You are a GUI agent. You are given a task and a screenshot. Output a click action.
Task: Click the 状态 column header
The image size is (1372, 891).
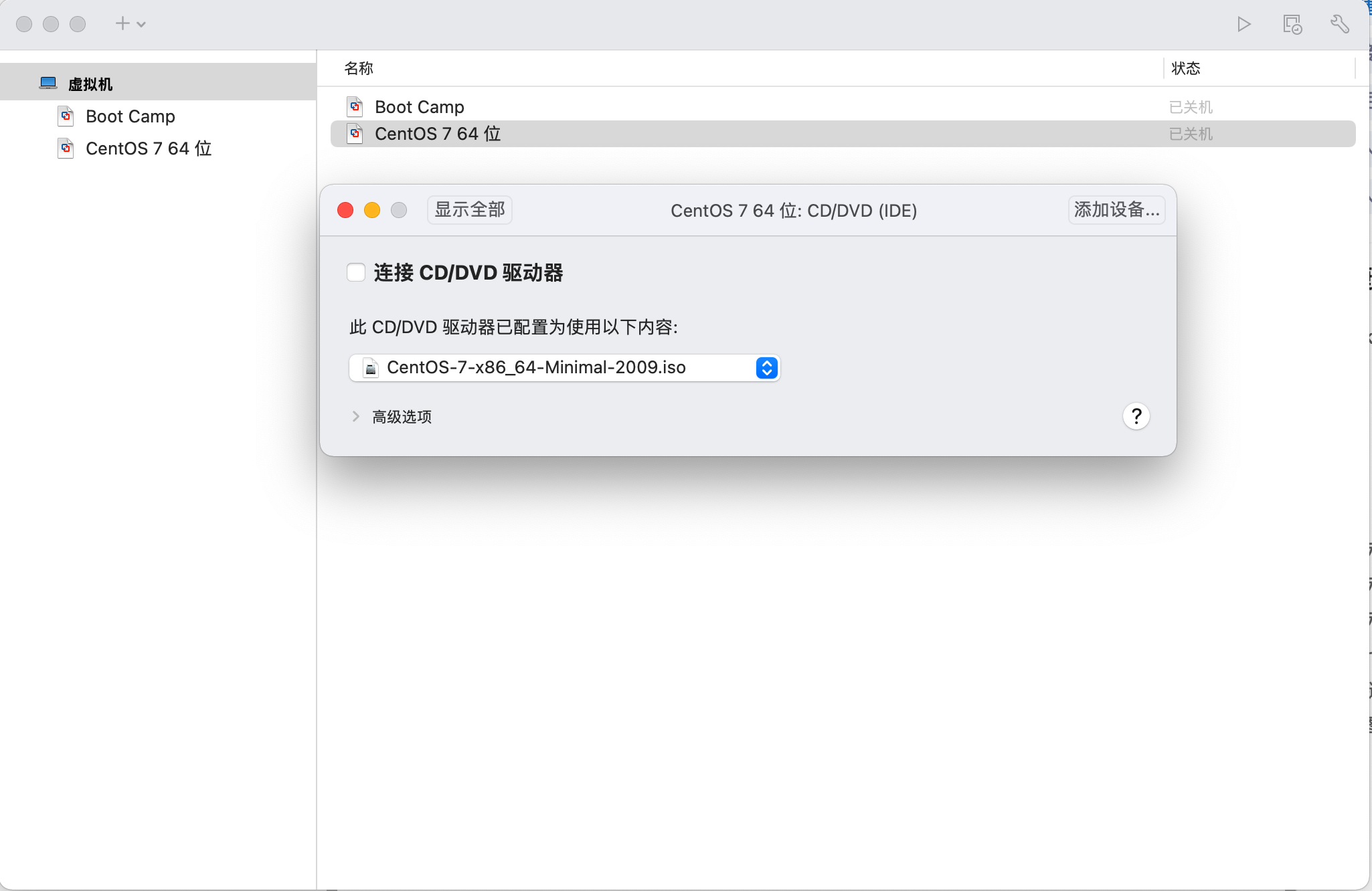(1185, 68)
